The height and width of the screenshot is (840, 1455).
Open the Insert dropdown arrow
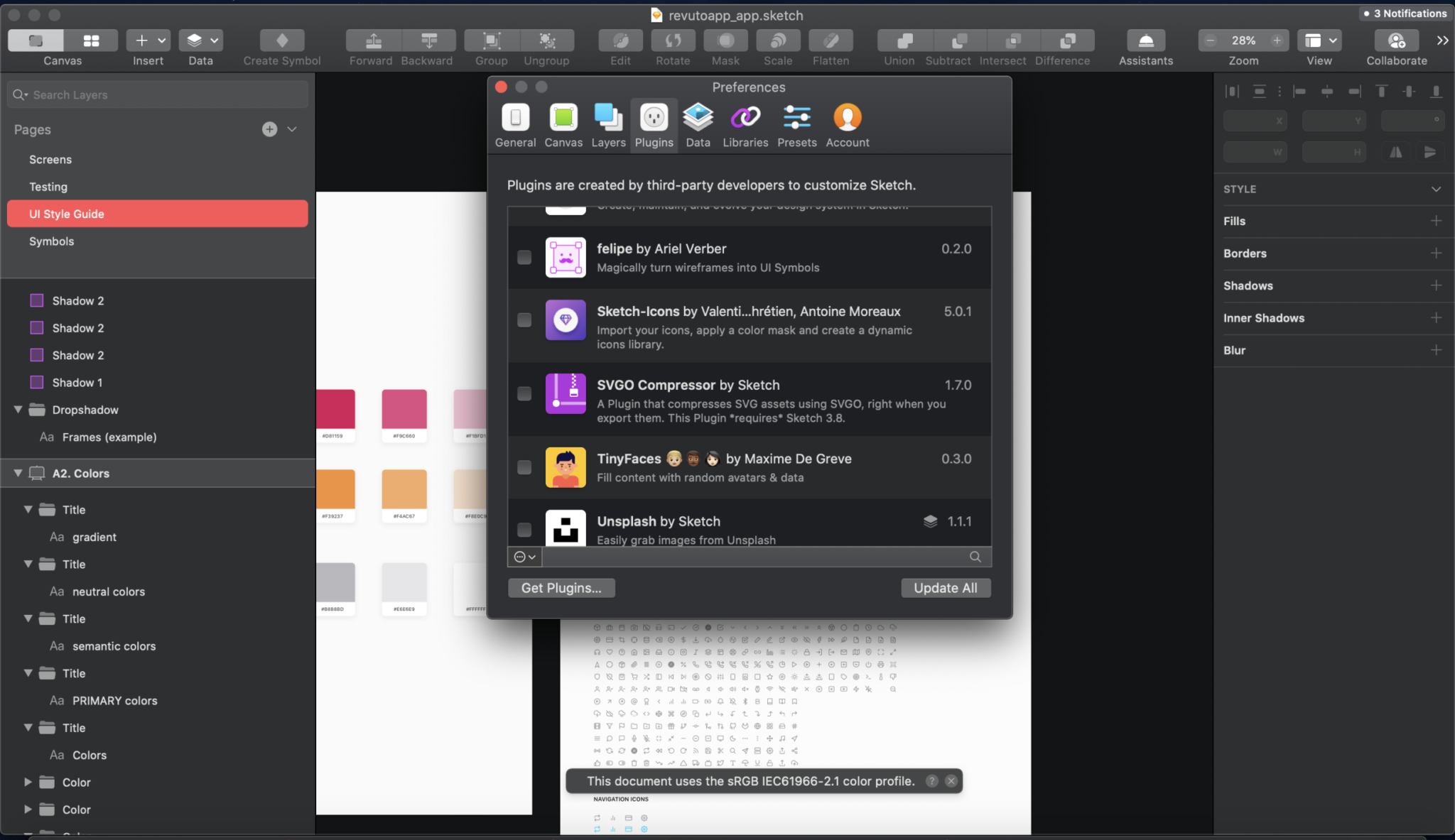[162, 40]
